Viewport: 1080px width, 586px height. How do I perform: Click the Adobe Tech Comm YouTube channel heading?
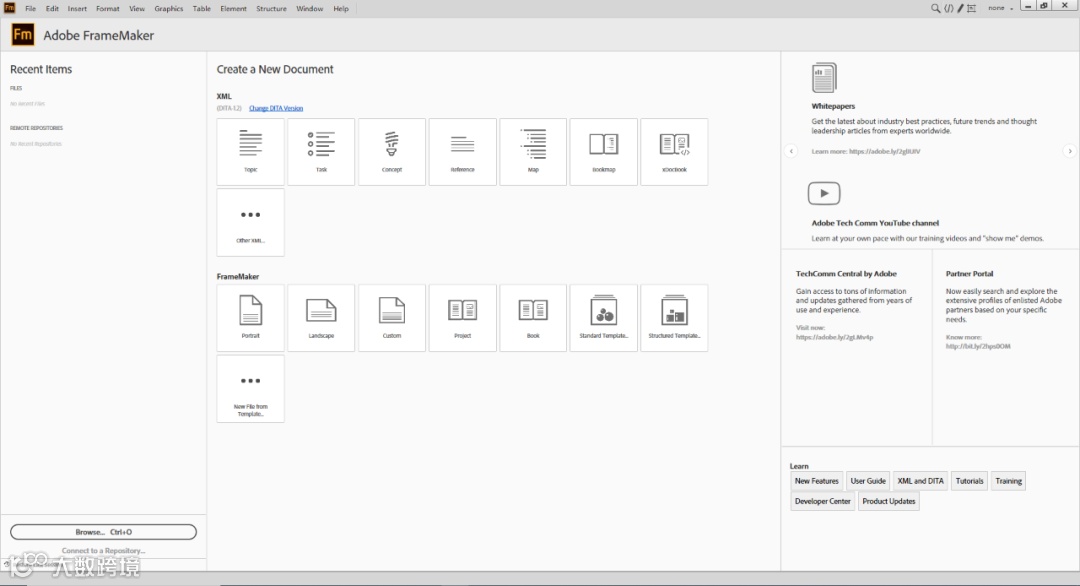pos(875,223)
